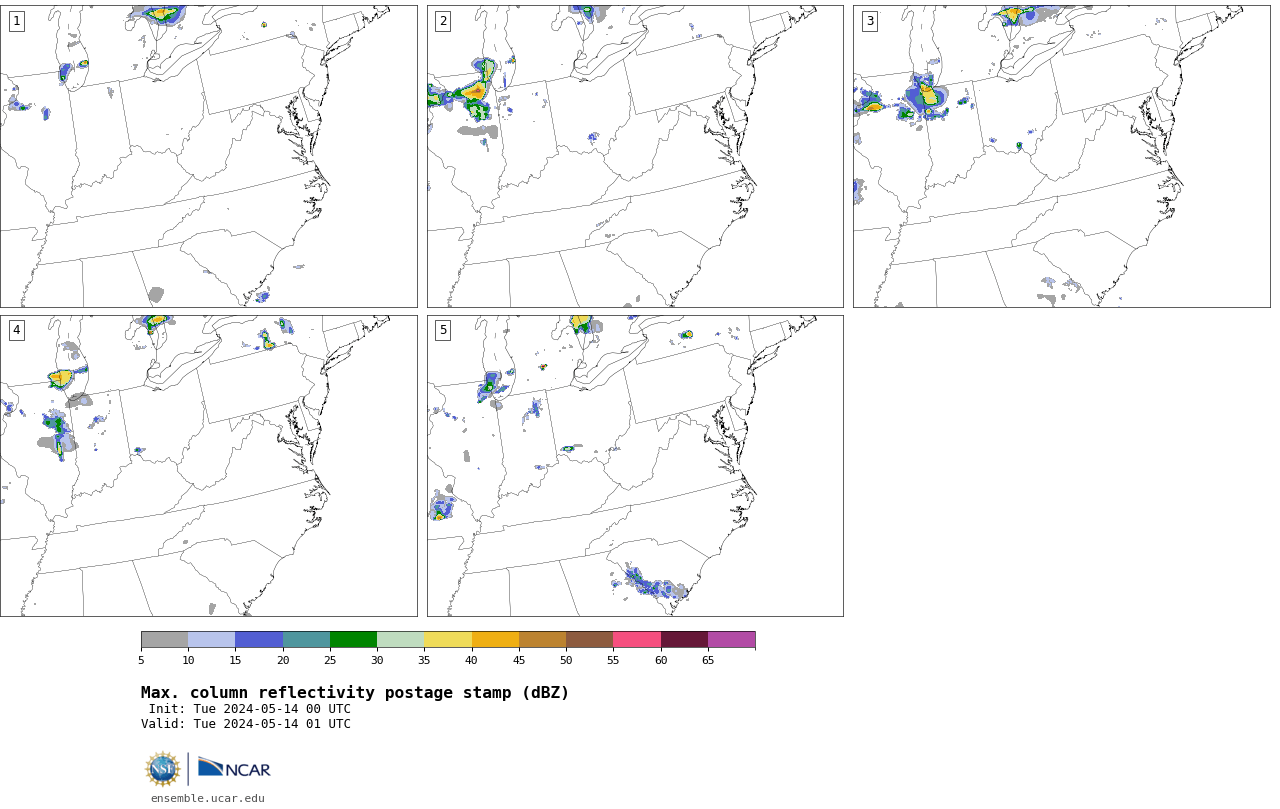The width and height of the screenshot is (1280, 809).
Task: Open ensemble member 1 map panel
Action: pos(208,156)
